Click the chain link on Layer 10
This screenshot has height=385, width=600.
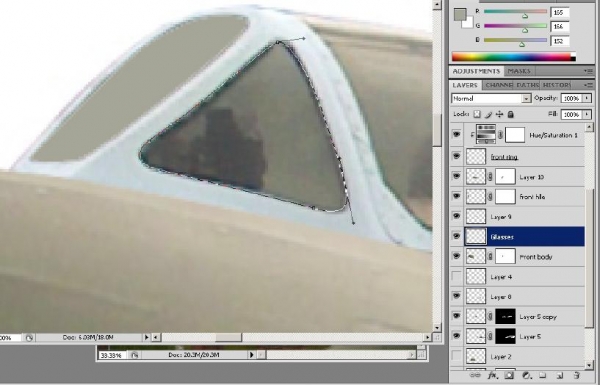point(490,177)
